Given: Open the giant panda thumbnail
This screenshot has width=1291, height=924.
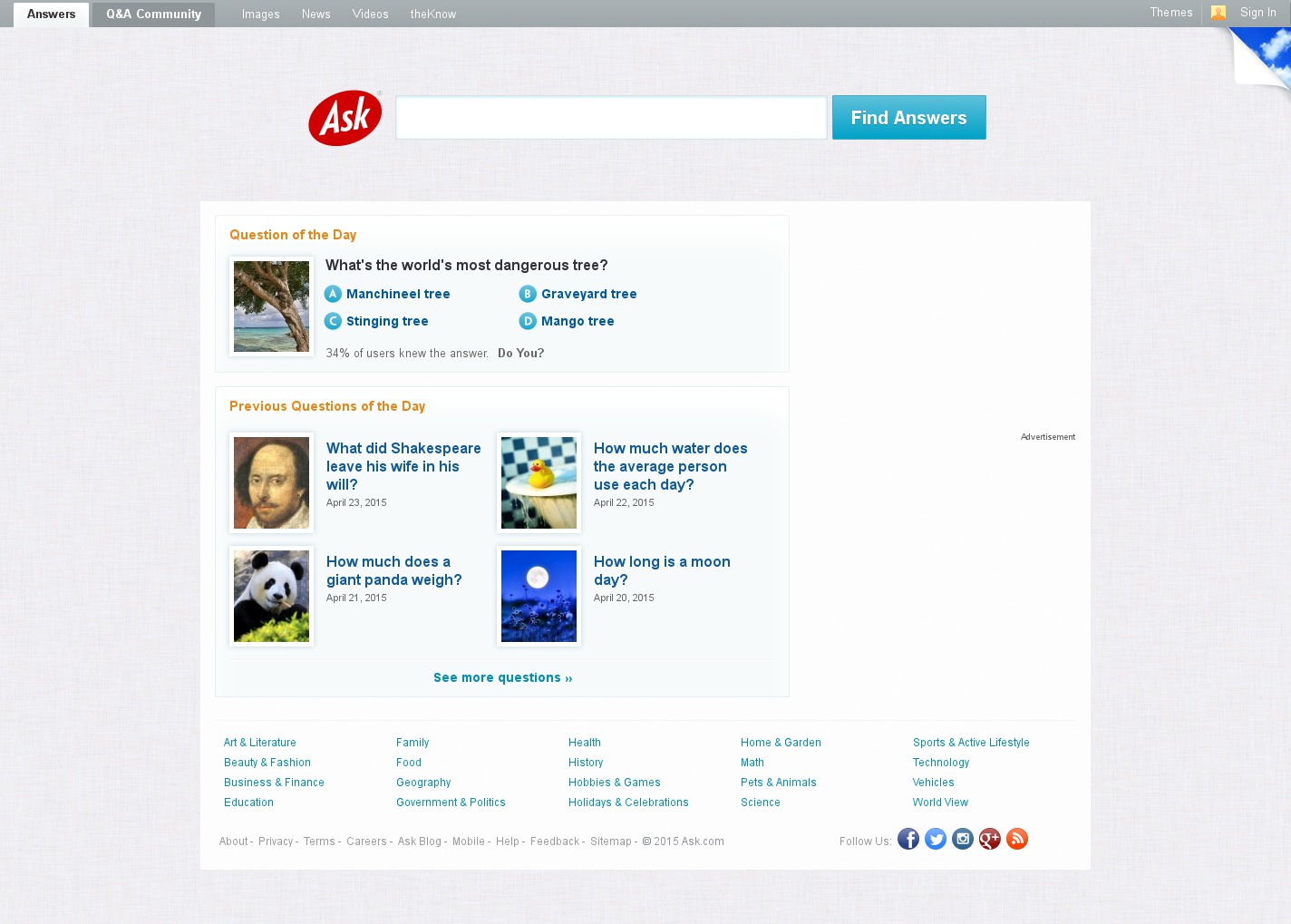Looking at the screenshot, I should [272, 597].
